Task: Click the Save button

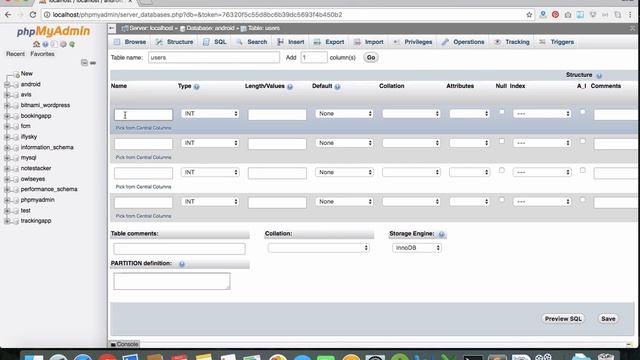Action: (608, 319)
